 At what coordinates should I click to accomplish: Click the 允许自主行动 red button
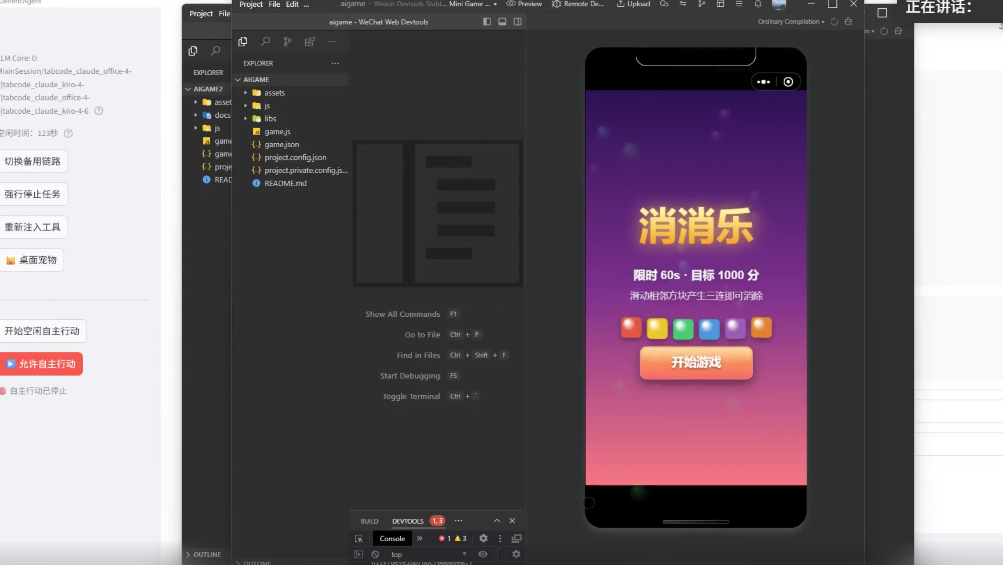tap(41, 364)
